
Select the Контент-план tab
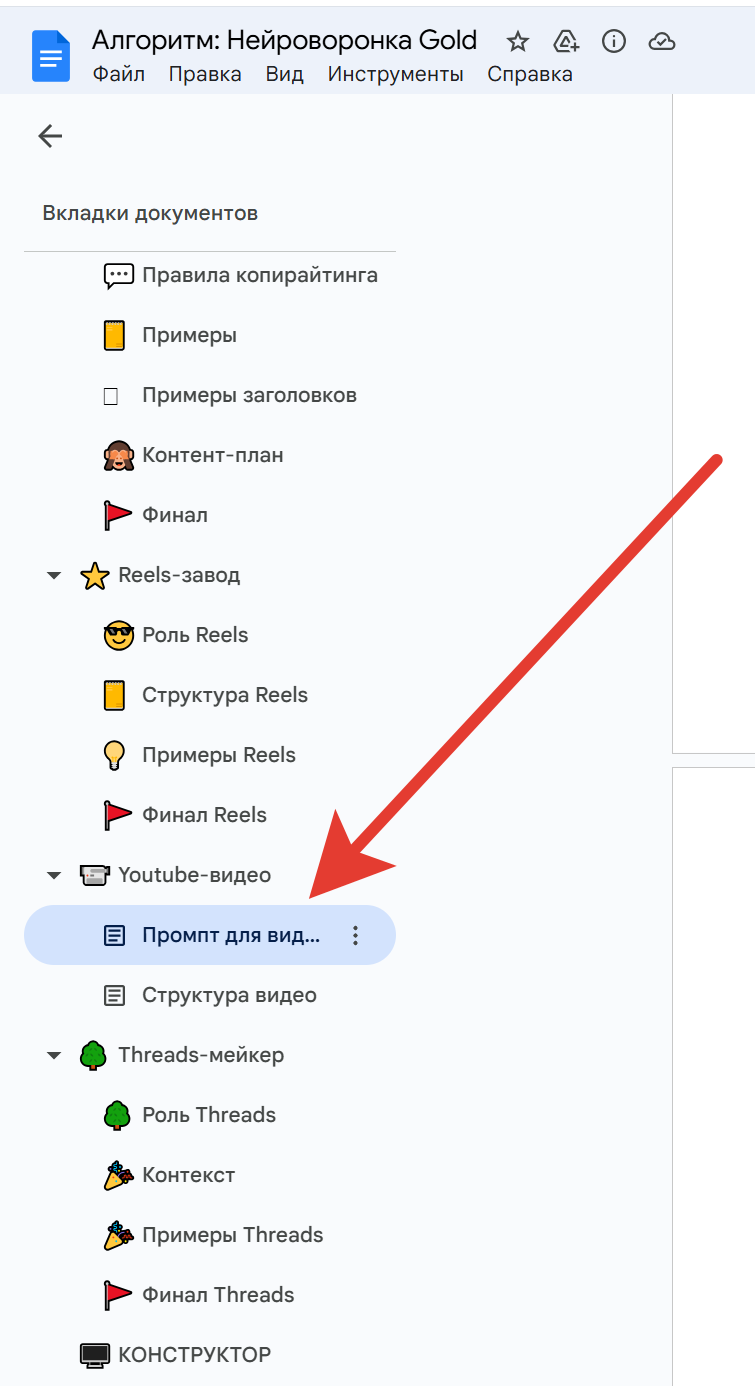pos(210,455)
